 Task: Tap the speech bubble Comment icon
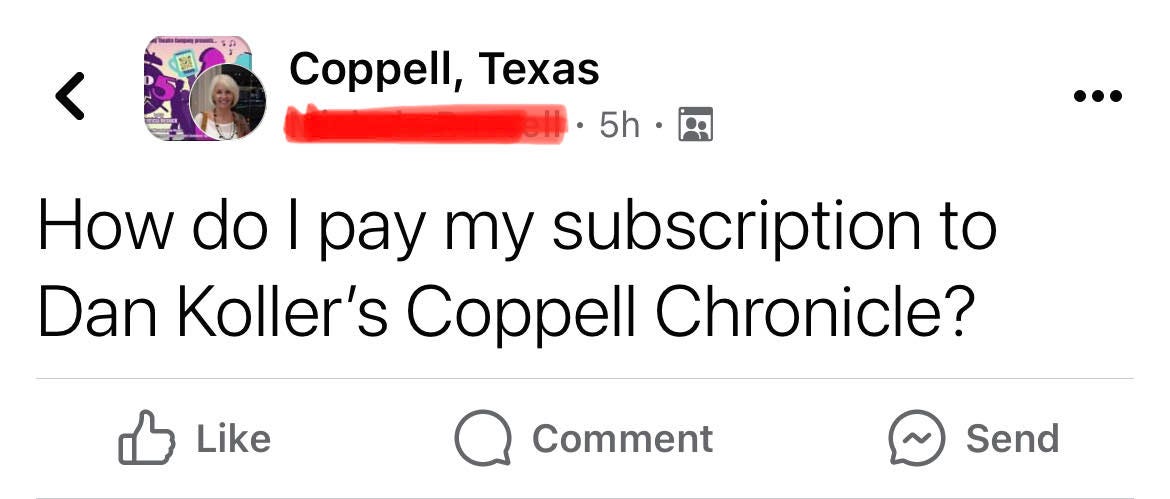pos(484,438)
